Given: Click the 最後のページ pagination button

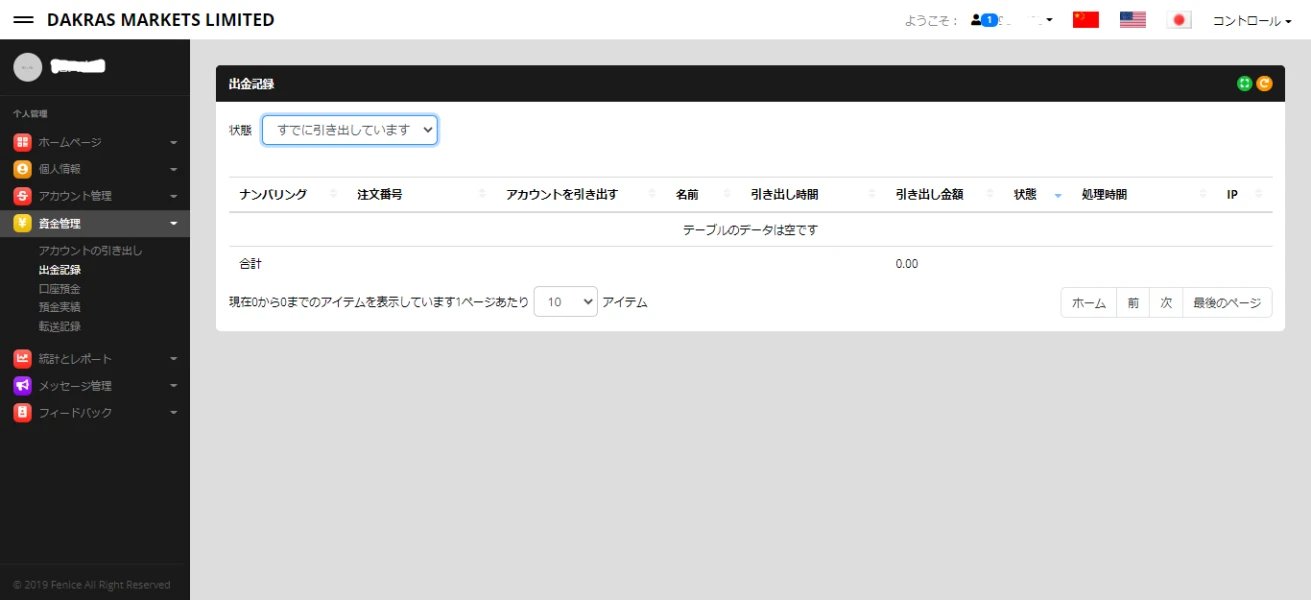Looking at the screenshot, I should point(1226,303).
